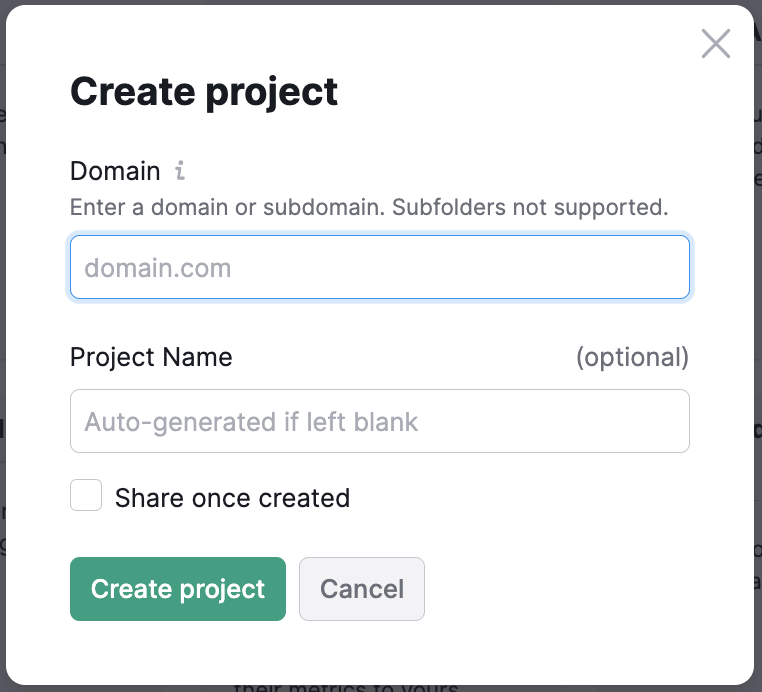Select the highlighted Domain text box
Screen dimensions: 762x692
point(380,268)
